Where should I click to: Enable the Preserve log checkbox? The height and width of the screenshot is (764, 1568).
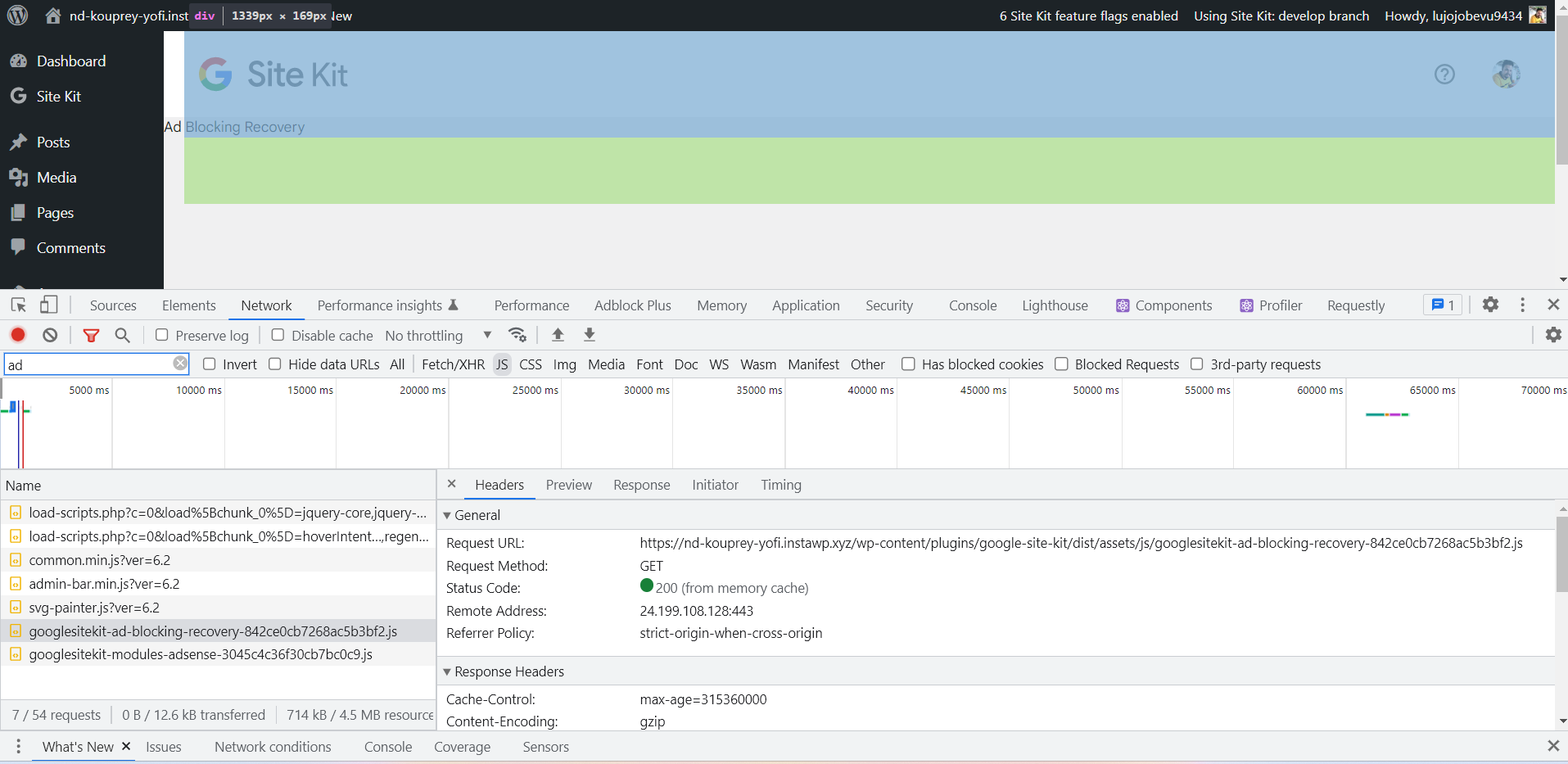(x=161, y=335)
